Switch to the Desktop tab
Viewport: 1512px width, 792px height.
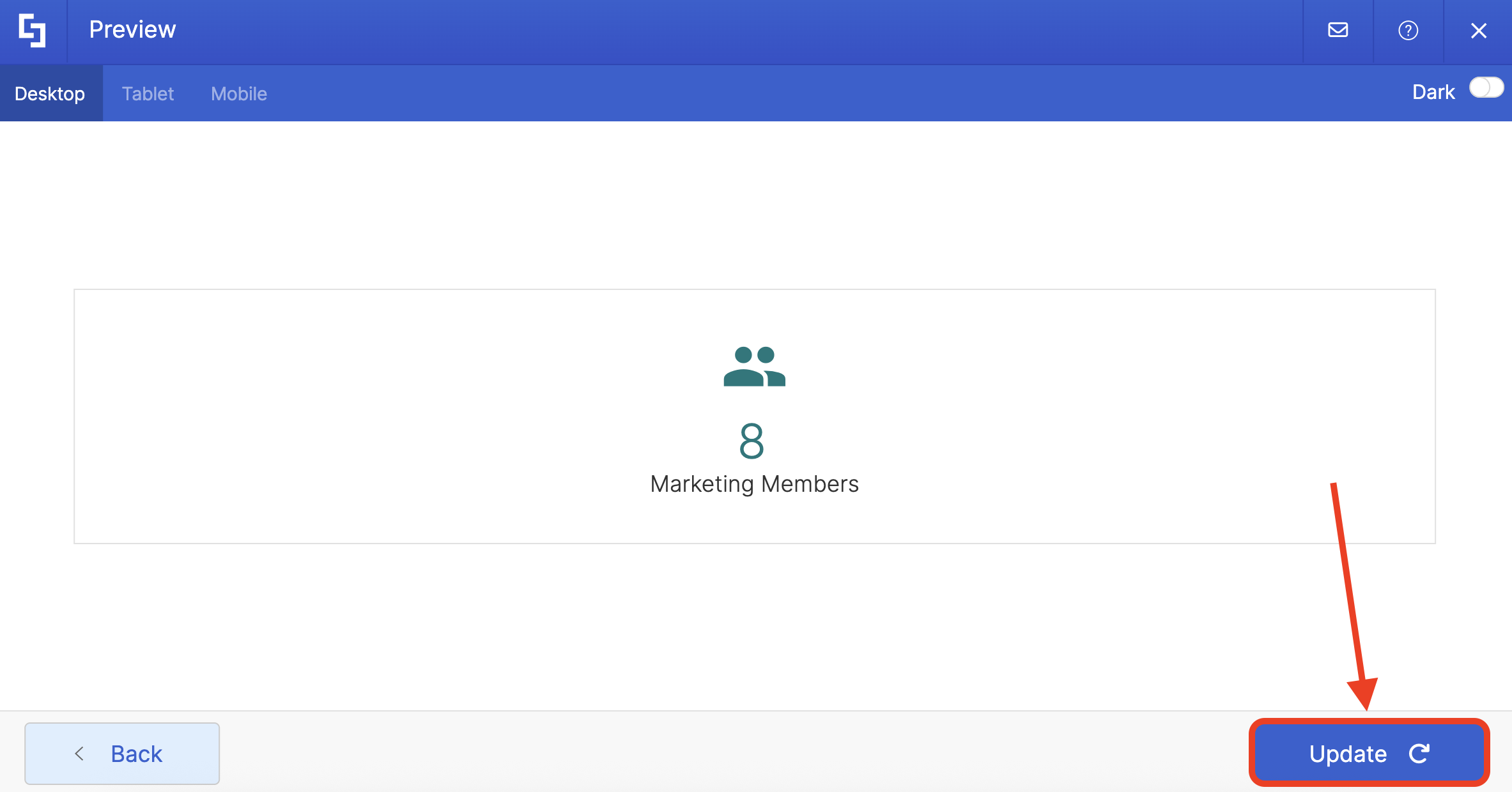[50, 94]
